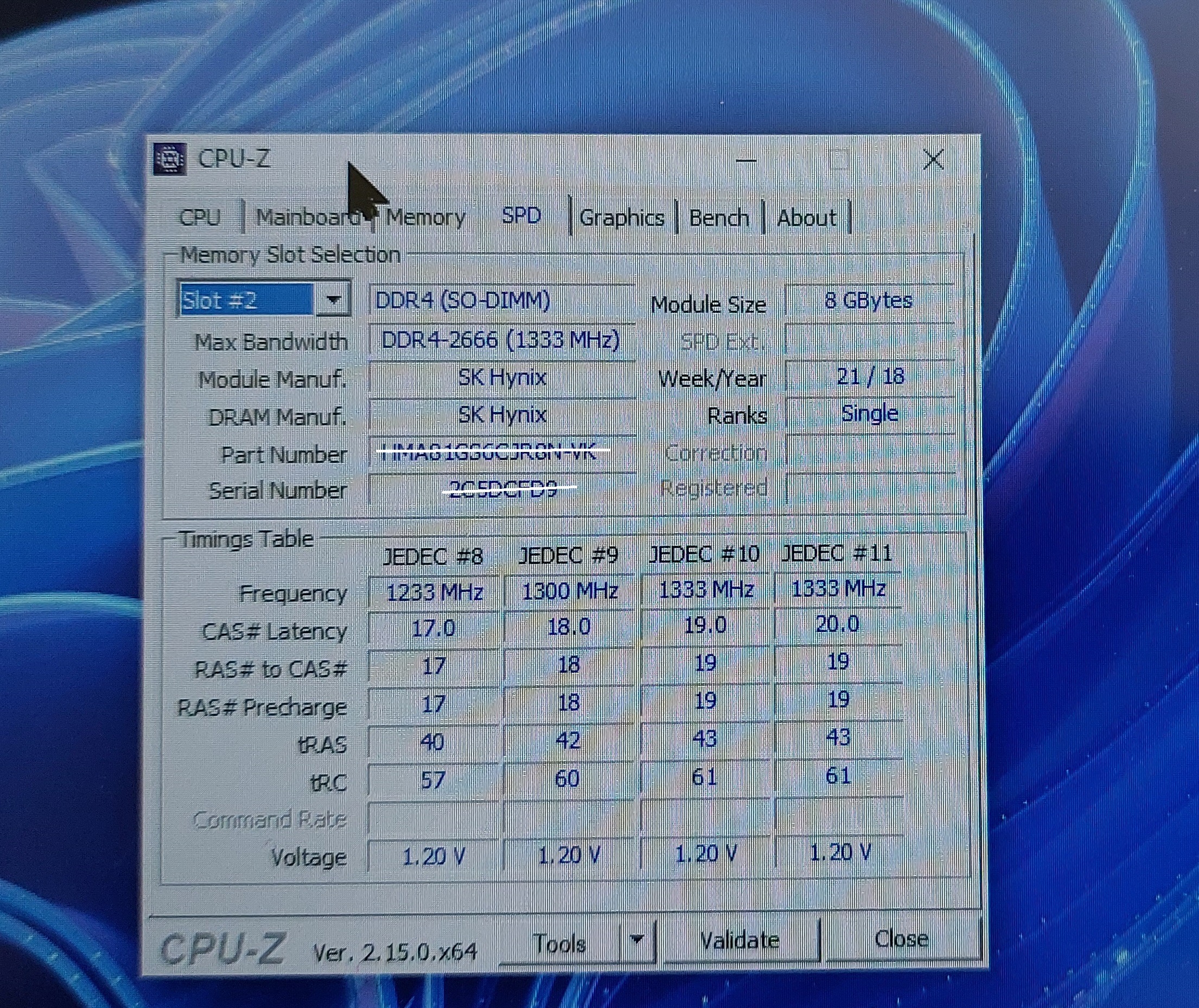Select the SPD tab
Screen dimensions: 1199x1008
point(521,216)
